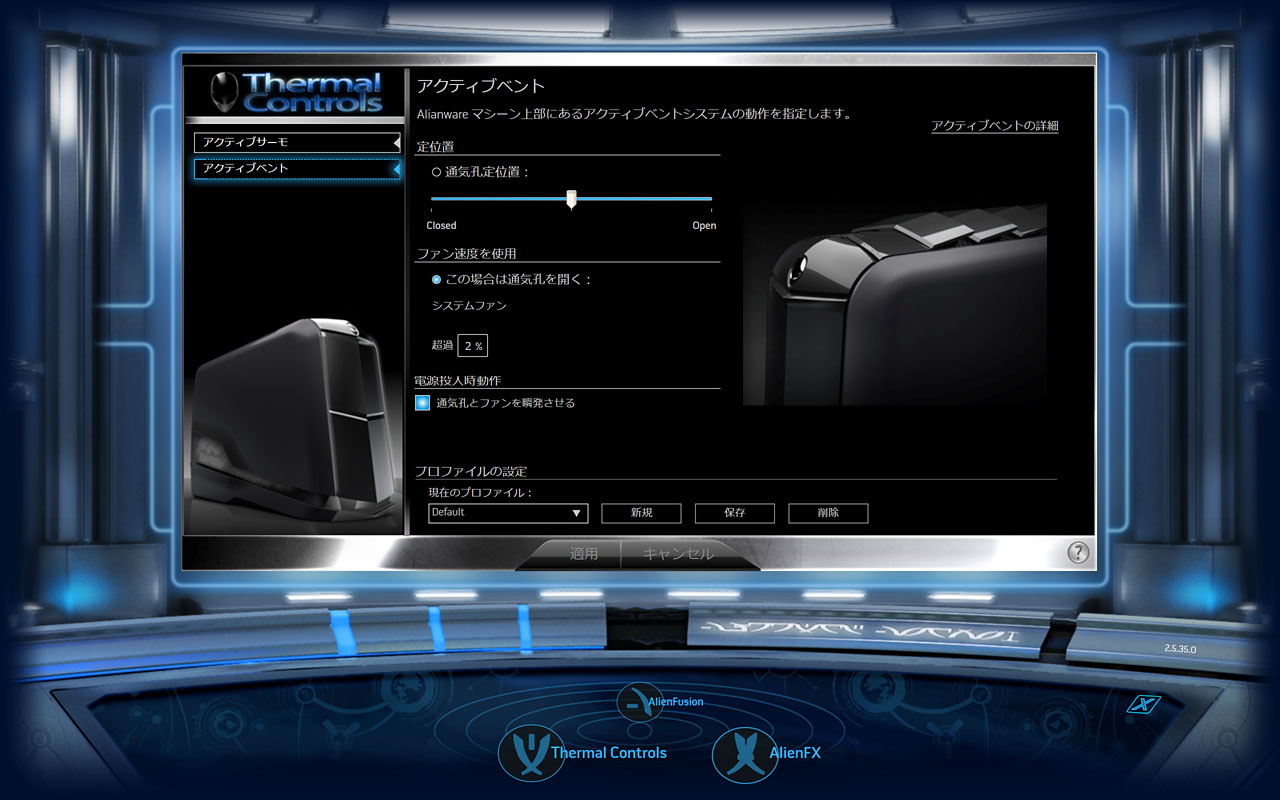Click the blue X exit icon

pos(1142,704)
